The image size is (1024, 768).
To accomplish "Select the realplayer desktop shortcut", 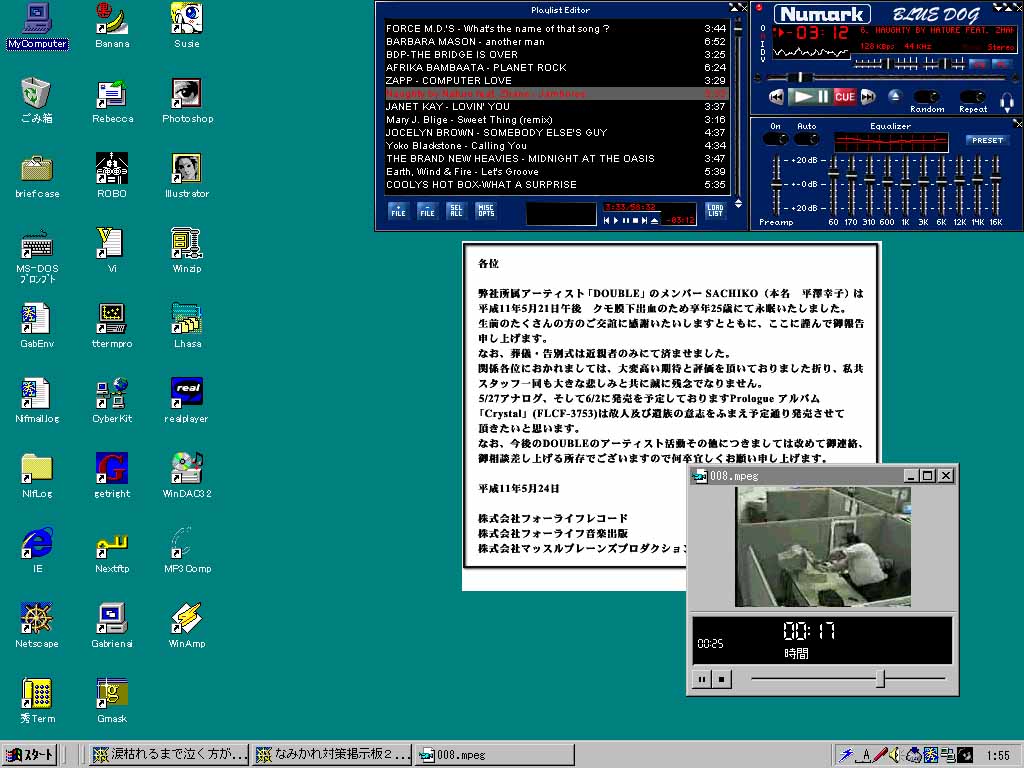I will tap(187, 400).
